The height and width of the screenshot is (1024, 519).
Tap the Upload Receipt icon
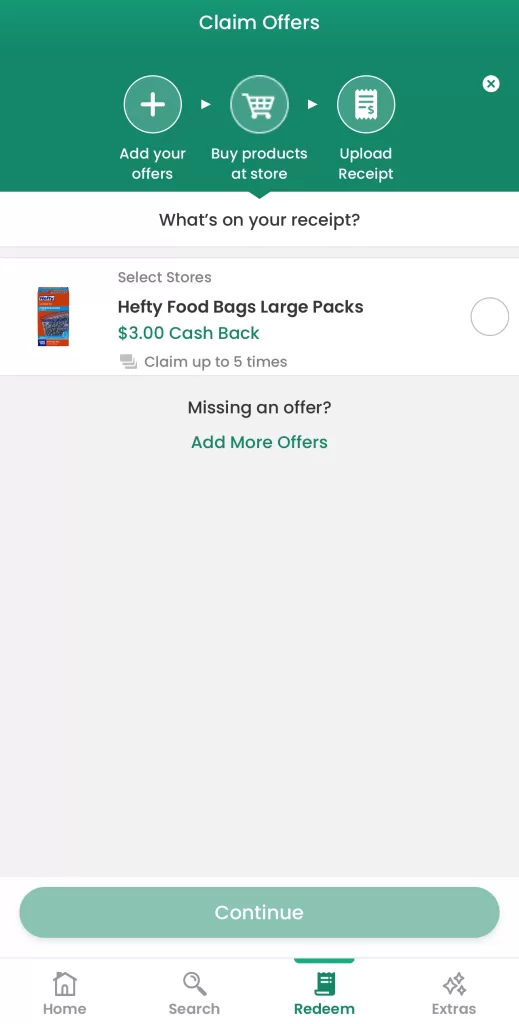(366, 104)
